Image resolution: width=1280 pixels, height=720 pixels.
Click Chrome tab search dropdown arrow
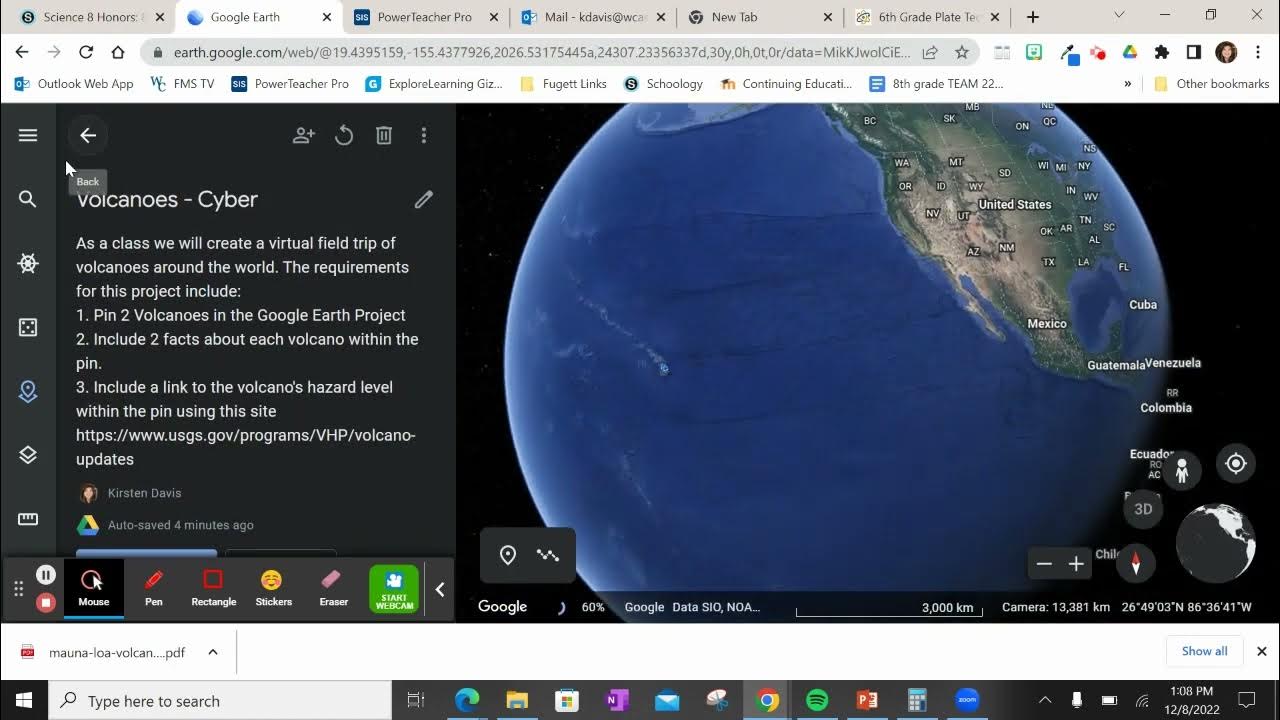tap(1120, 16)
